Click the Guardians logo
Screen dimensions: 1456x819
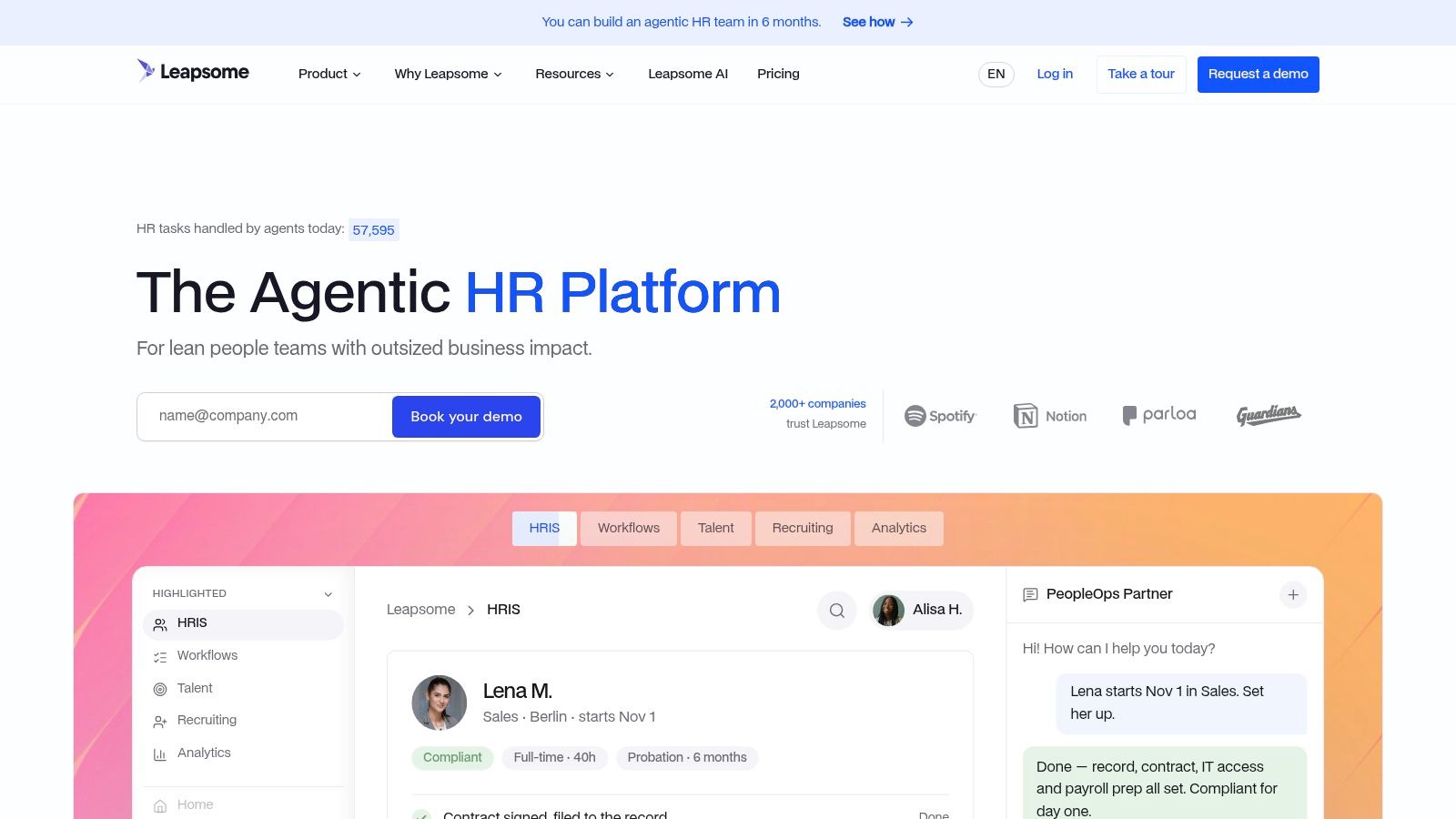pos(1269,415)
